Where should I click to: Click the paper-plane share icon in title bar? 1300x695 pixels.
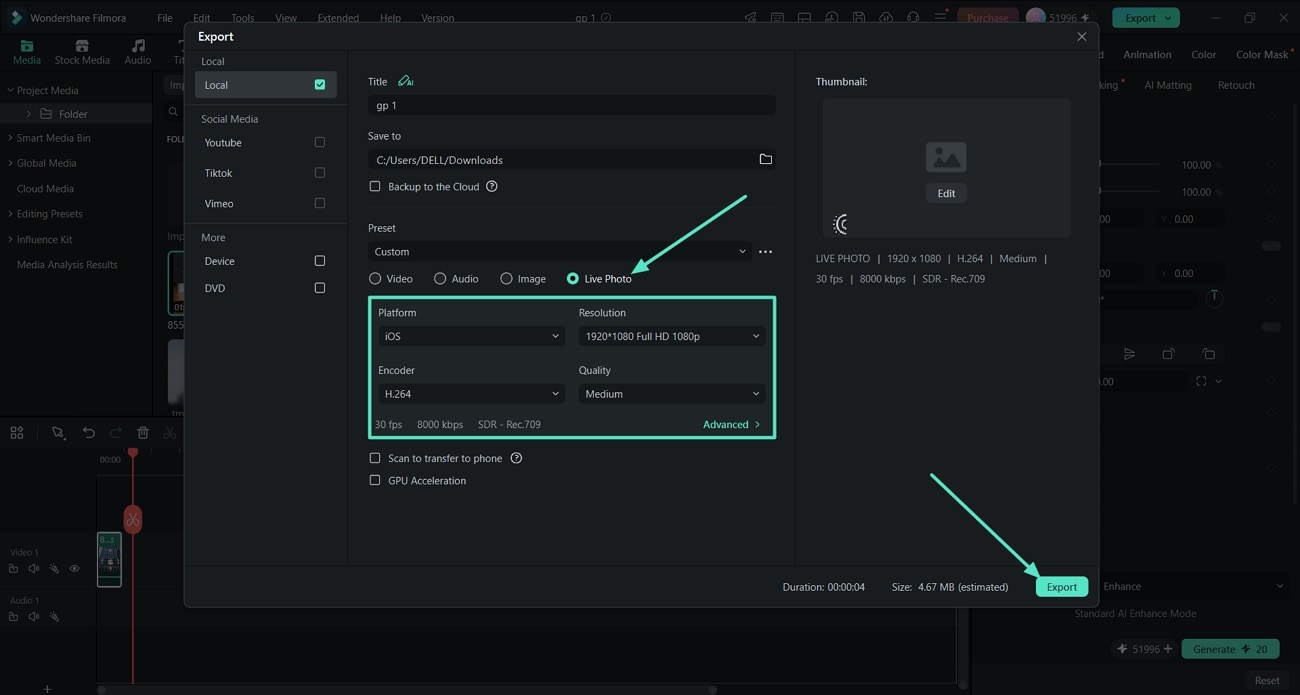(750, 17)
